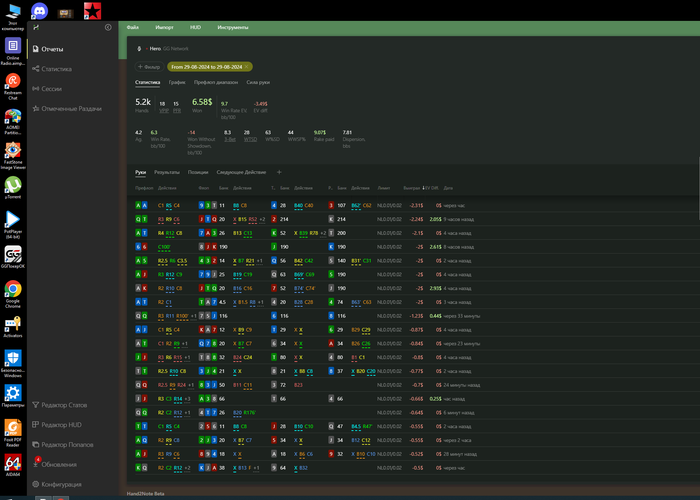This screenshot has height=500, width=700.
Task: Select hand dated 6 минут назад
Action: click(x=415, y=412)
